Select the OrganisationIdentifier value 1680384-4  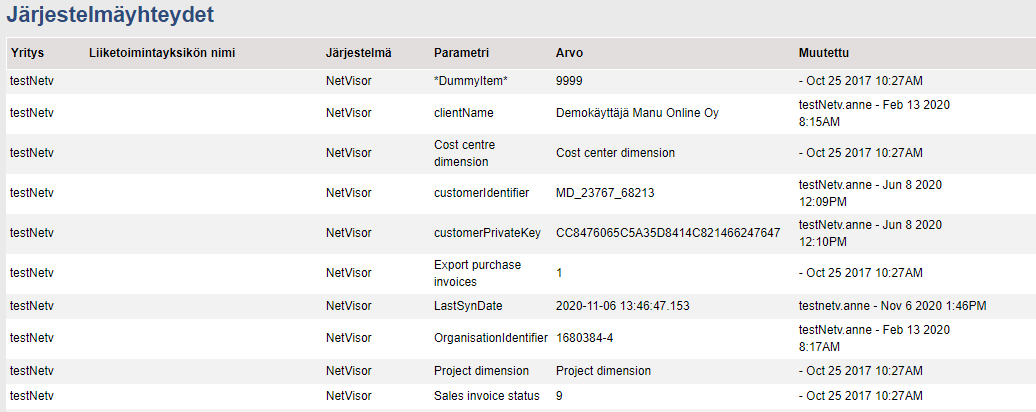pyautogui.click(x=590, y=338)
